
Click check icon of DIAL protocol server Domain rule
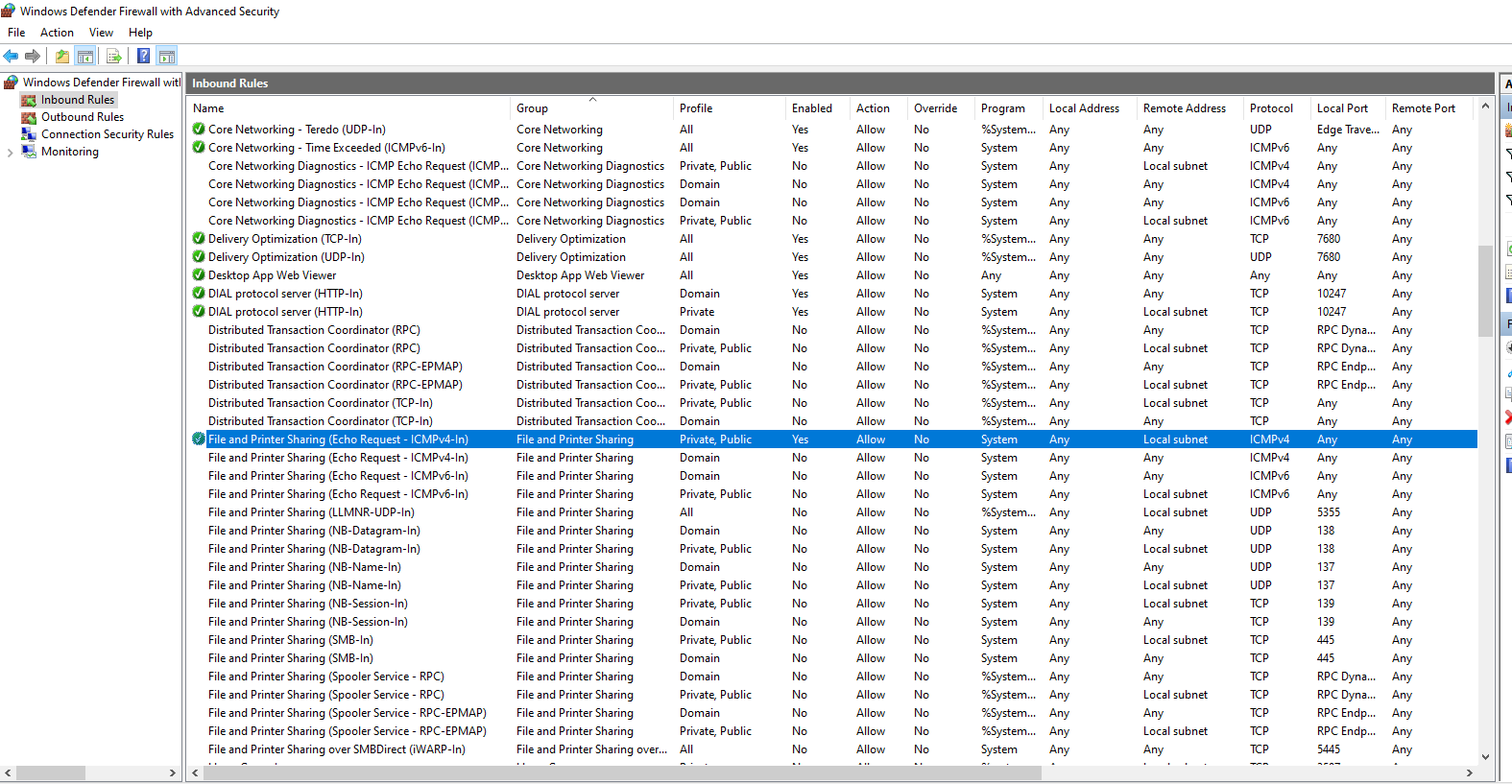click(x=199, y=293)
